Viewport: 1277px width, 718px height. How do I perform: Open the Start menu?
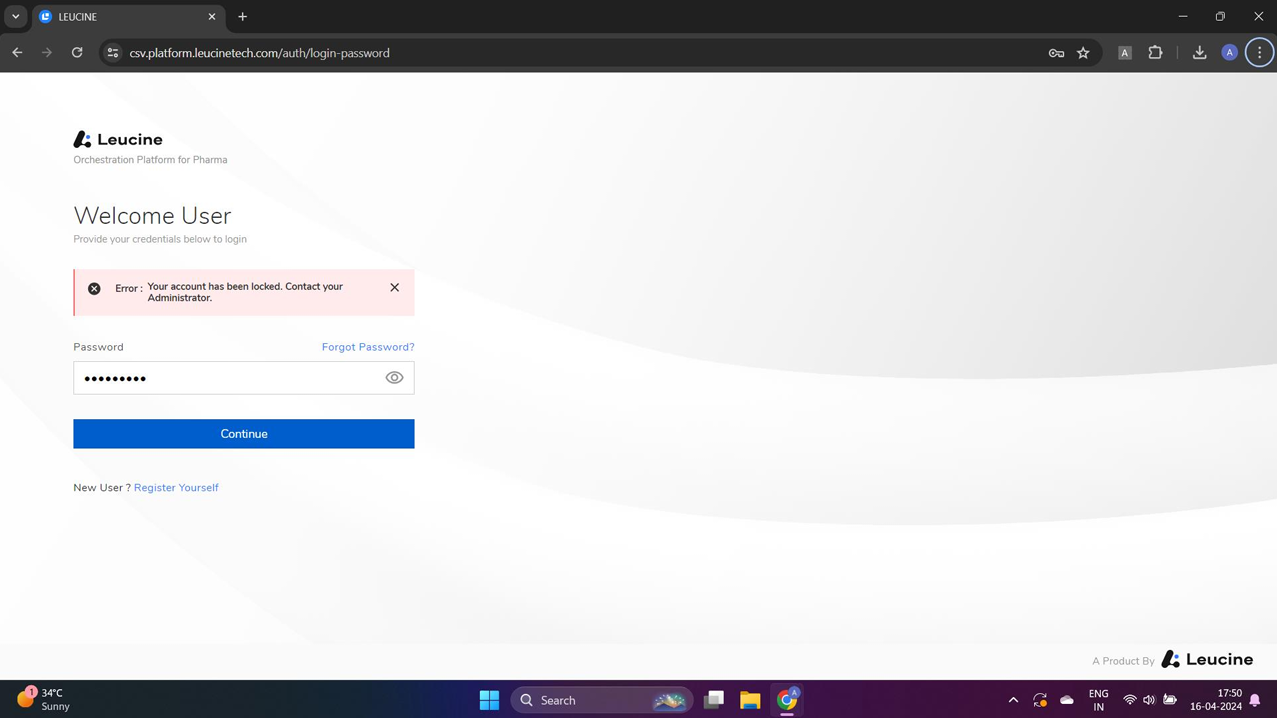coord(489,699)
